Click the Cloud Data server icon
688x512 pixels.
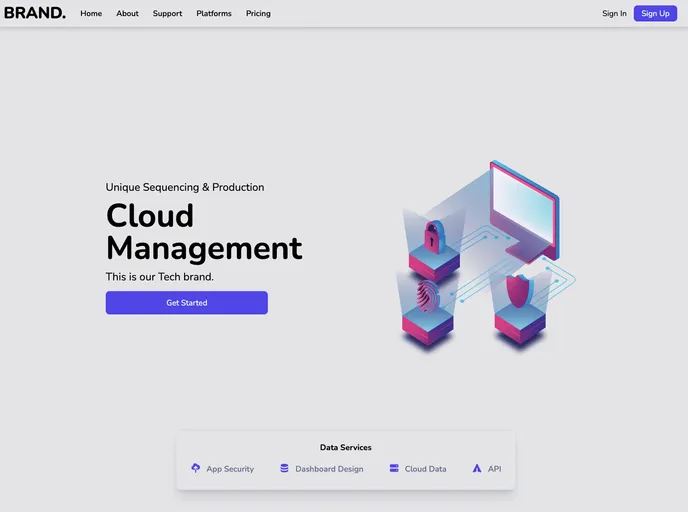click(394, 468)
